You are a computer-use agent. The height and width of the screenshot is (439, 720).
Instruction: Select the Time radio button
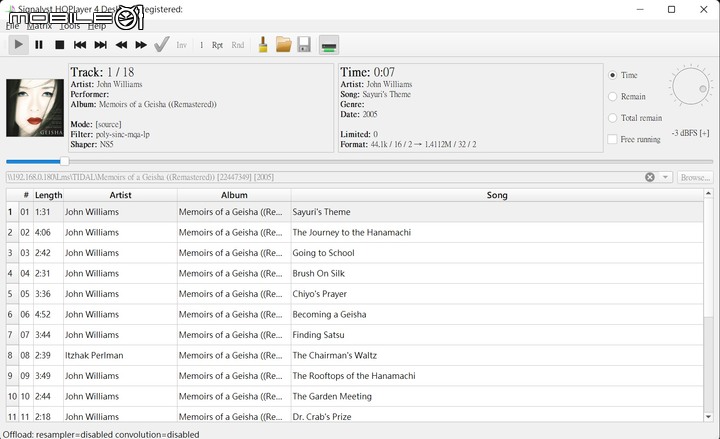point(612,75)
